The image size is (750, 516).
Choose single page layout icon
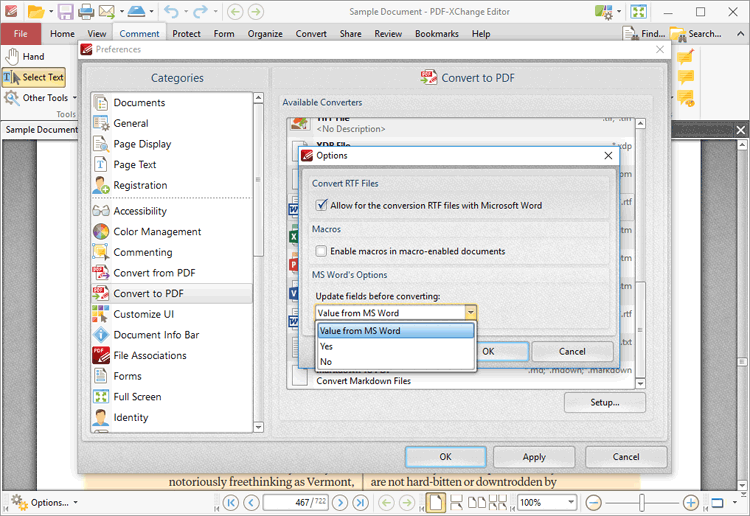(x=435, y=503)
